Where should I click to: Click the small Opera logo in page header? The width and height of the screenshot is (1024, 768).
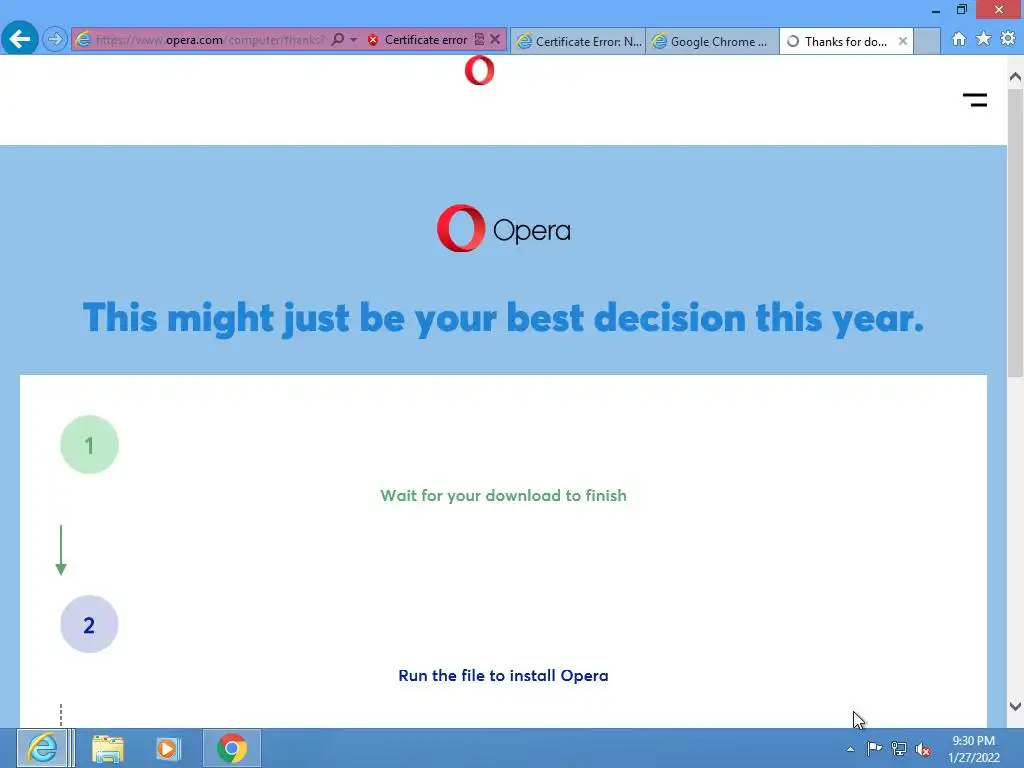(x=479, y=71)
